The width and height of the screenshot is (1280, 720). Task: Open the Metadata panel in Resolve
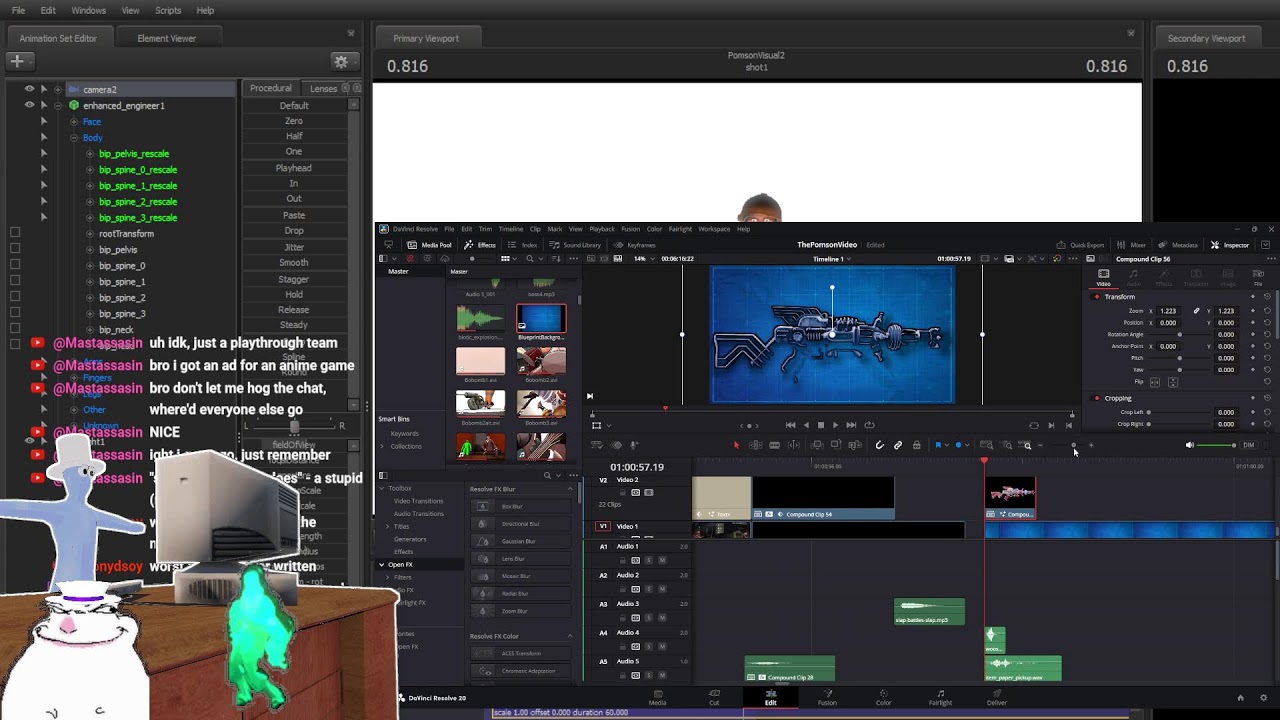coord(1179,245)
